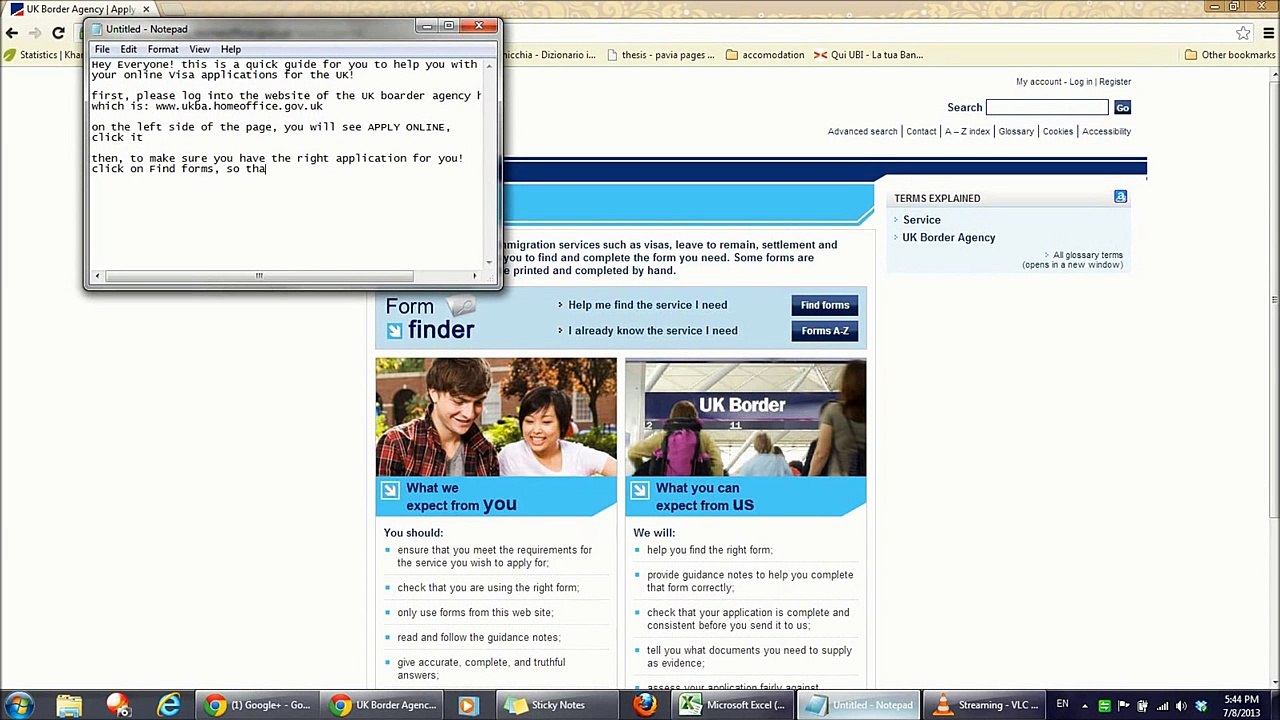1280x720 pixels.
Task: Open the Accessibility link
Action: point(1106,132)
